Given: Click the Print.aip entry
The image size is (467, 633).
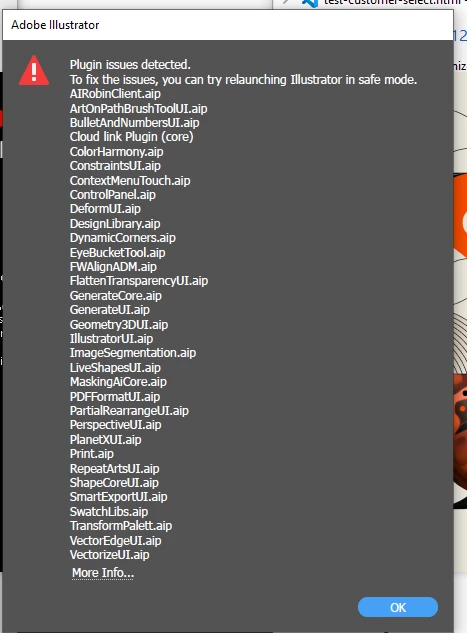Looking at the screenshot, I should [92, 454].
